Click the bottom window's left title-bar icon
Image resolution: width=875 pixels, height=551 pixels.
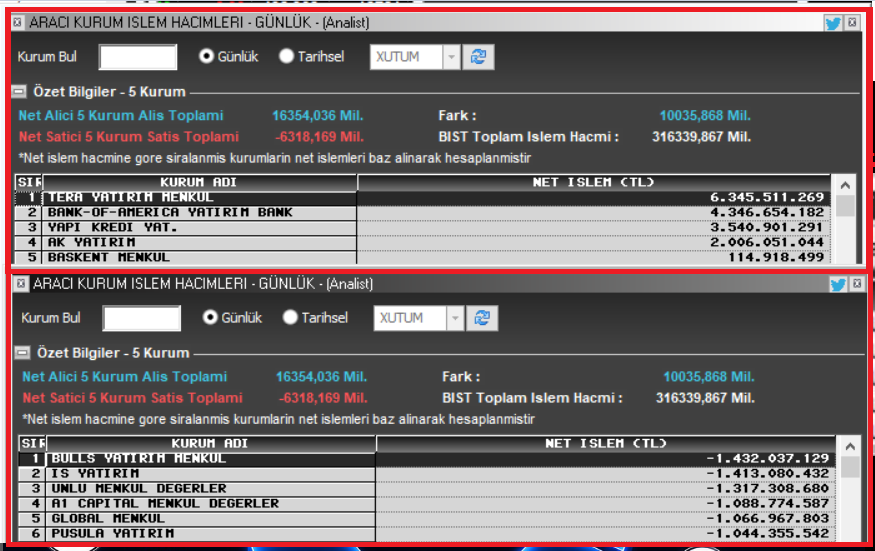click(21, 284)
